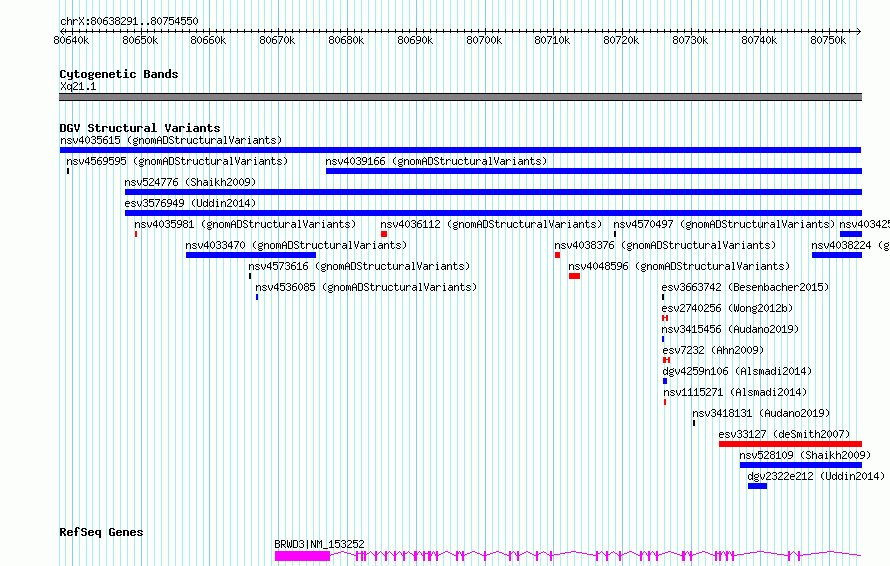Screen dimensions: 890x566
Task: Select the nsv524776 (Shaikh2009) label
Action: coord(190,182)
